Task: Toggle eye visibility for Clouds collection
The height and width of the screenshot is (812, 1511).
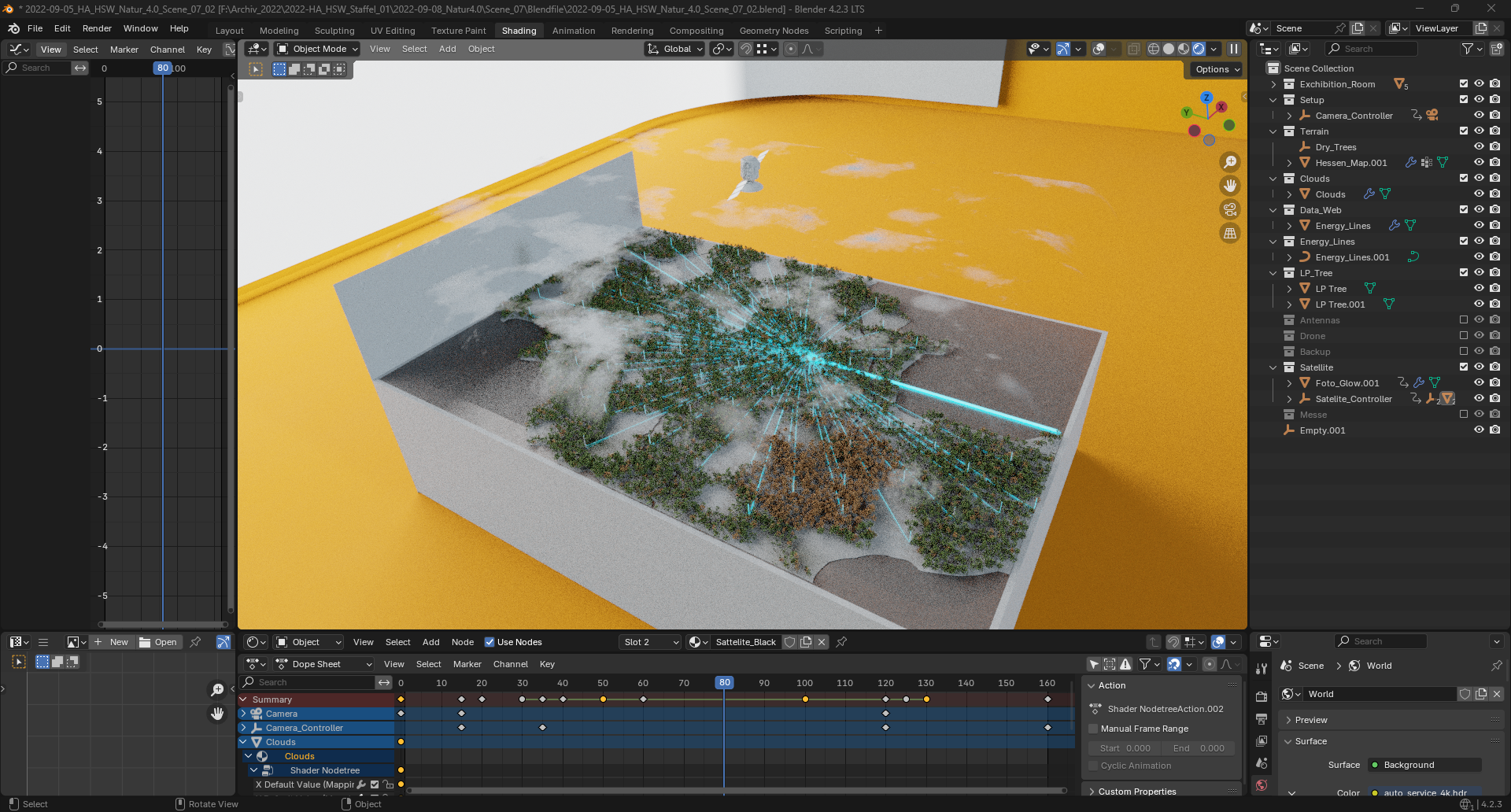Action: pos(1479,178)
